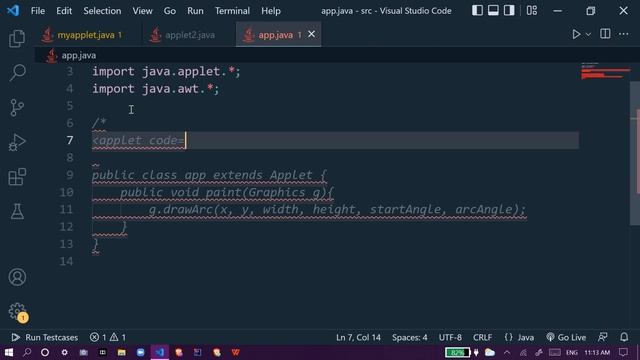Open the Search view in activity bar
The image size is (640, 360).
click(17, 73)
